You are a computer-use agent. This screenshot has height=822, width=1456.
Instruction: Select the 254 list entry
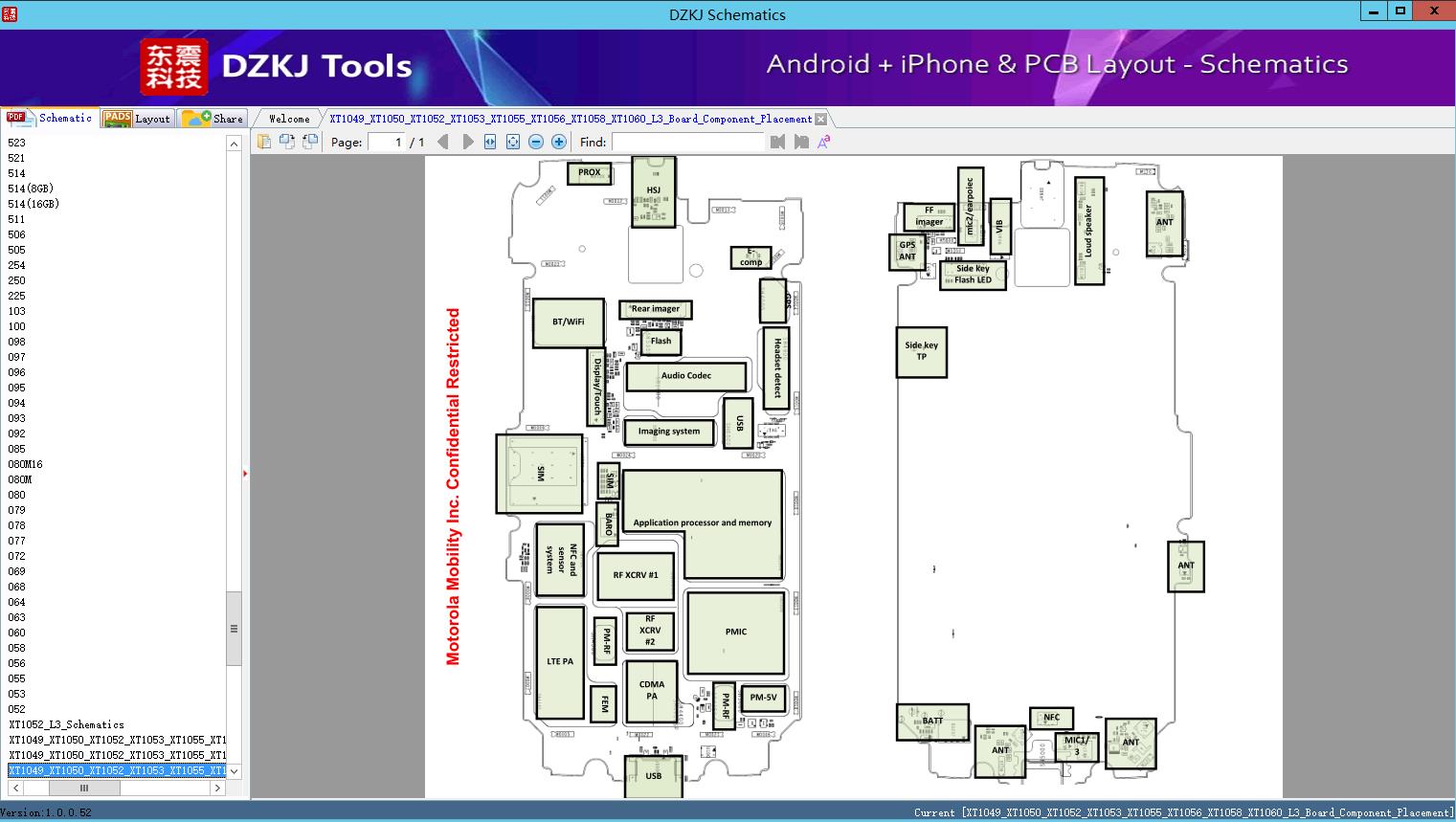coord(16,265)
